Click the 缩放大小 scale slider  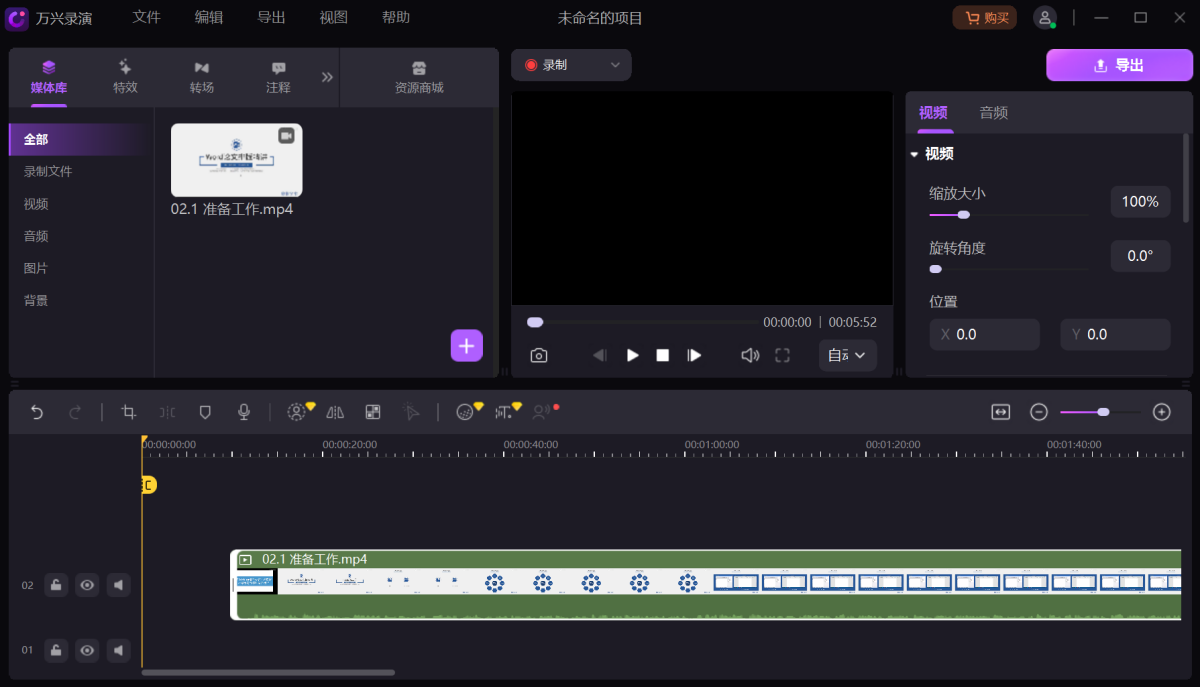1008,214
